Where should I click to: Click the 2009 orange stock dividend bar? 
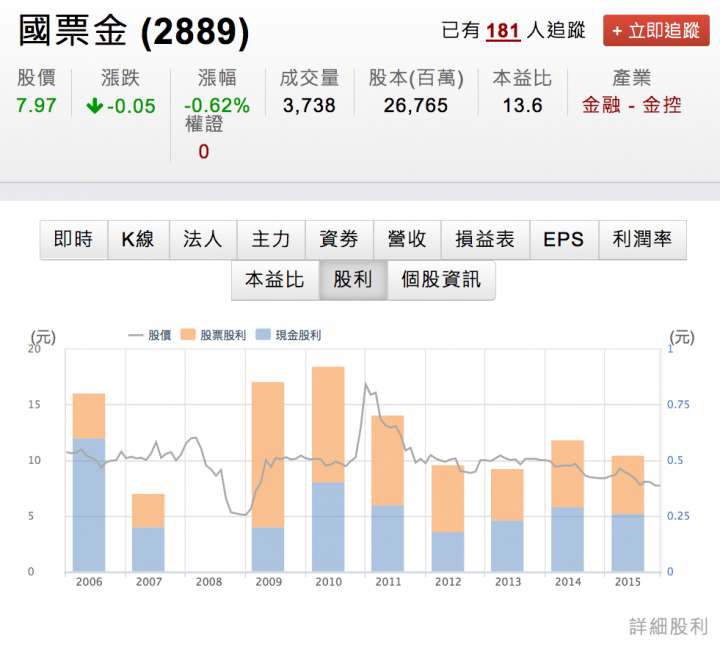268,454
